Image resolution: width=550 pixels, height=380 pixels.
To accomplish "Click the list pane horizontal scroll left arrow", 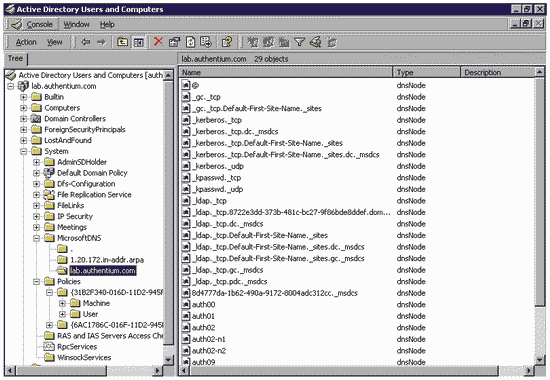I will 185,370.
